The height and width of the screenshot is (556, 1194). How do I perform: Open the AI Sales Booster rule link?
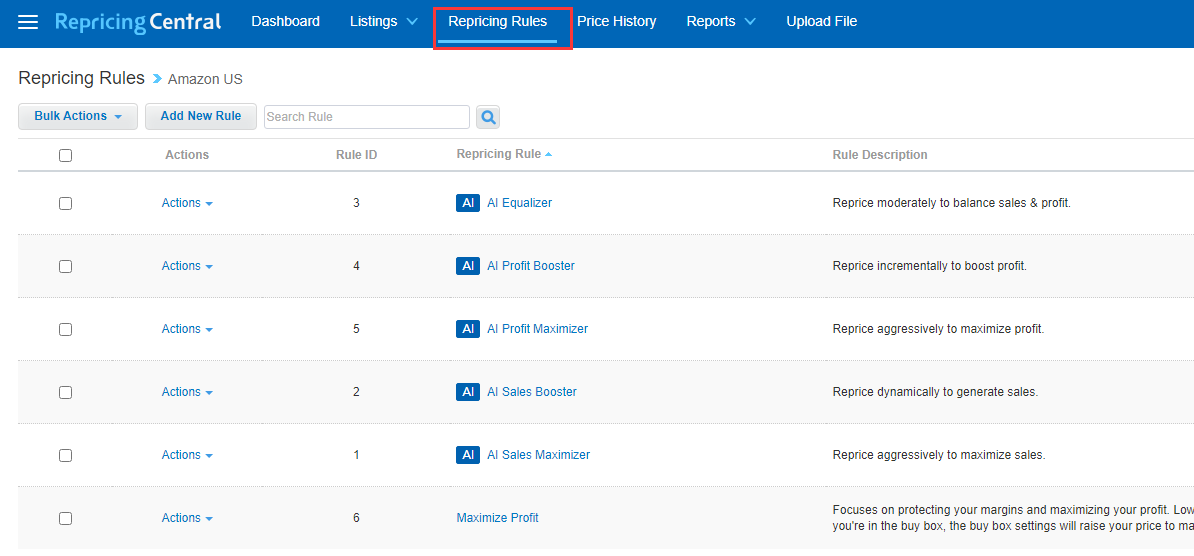click(x=532, y=391)
